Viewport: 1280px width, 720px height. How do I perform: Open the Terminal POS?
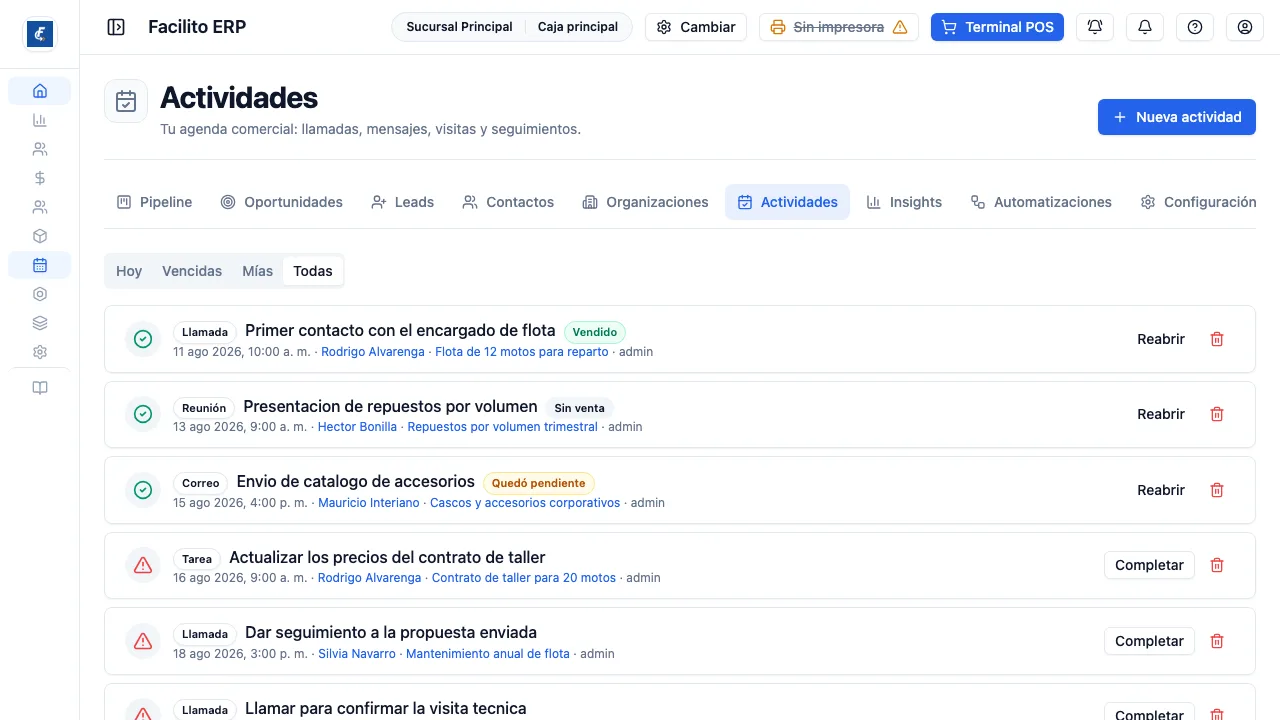click(x=997, y=27)
